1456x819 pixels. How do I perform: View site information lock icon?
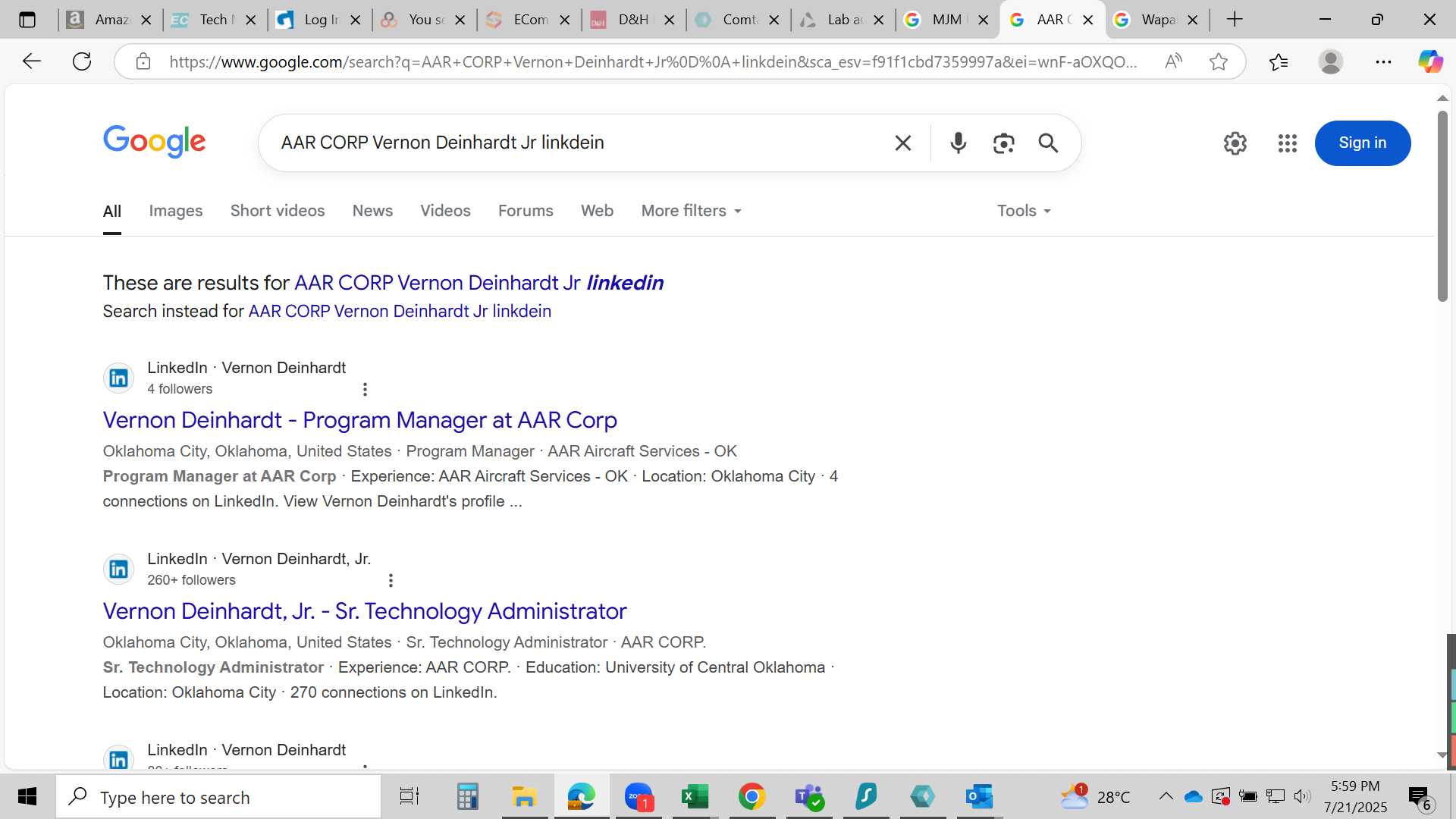click(143, 61)
